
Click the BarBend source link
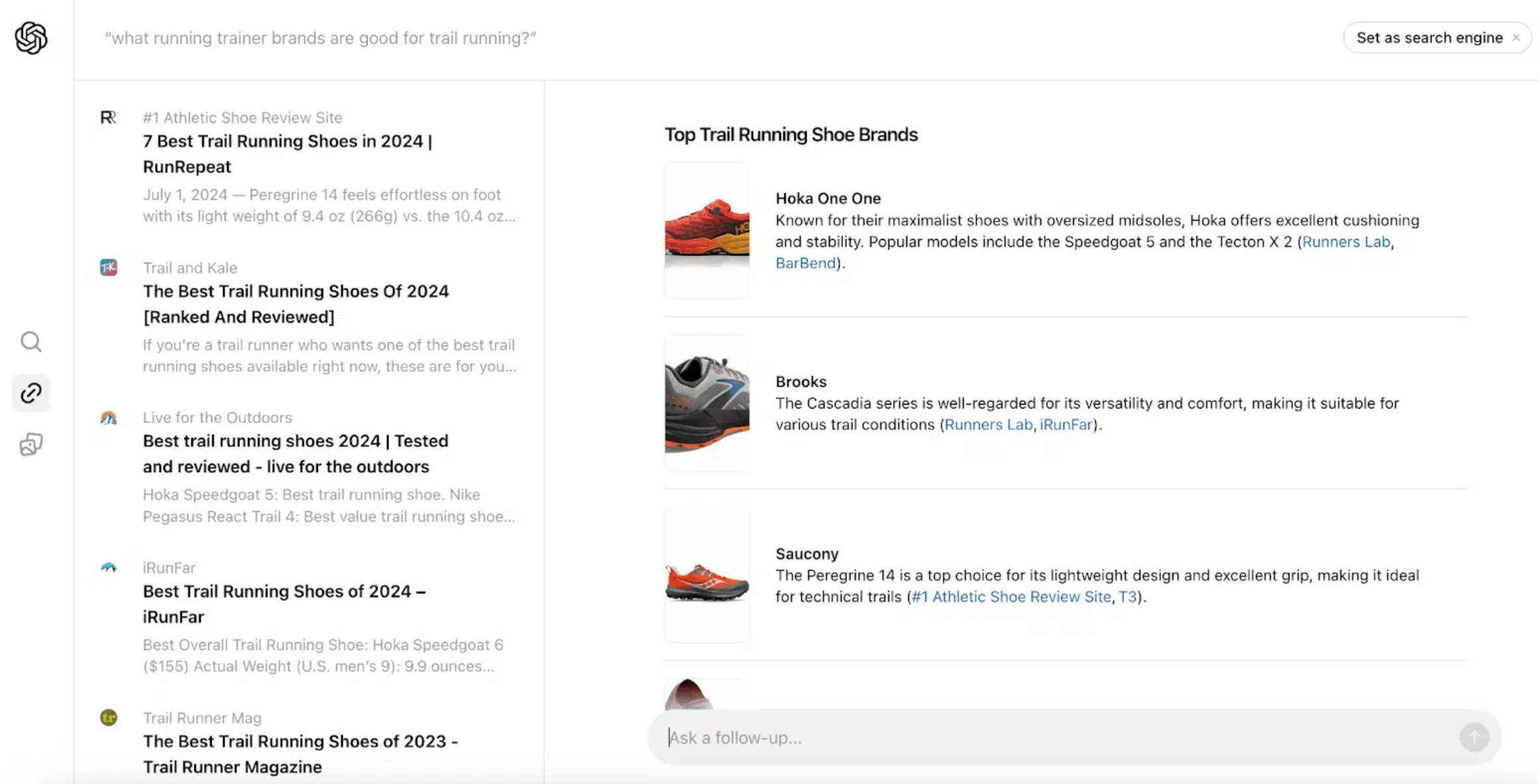coord(805,263)
